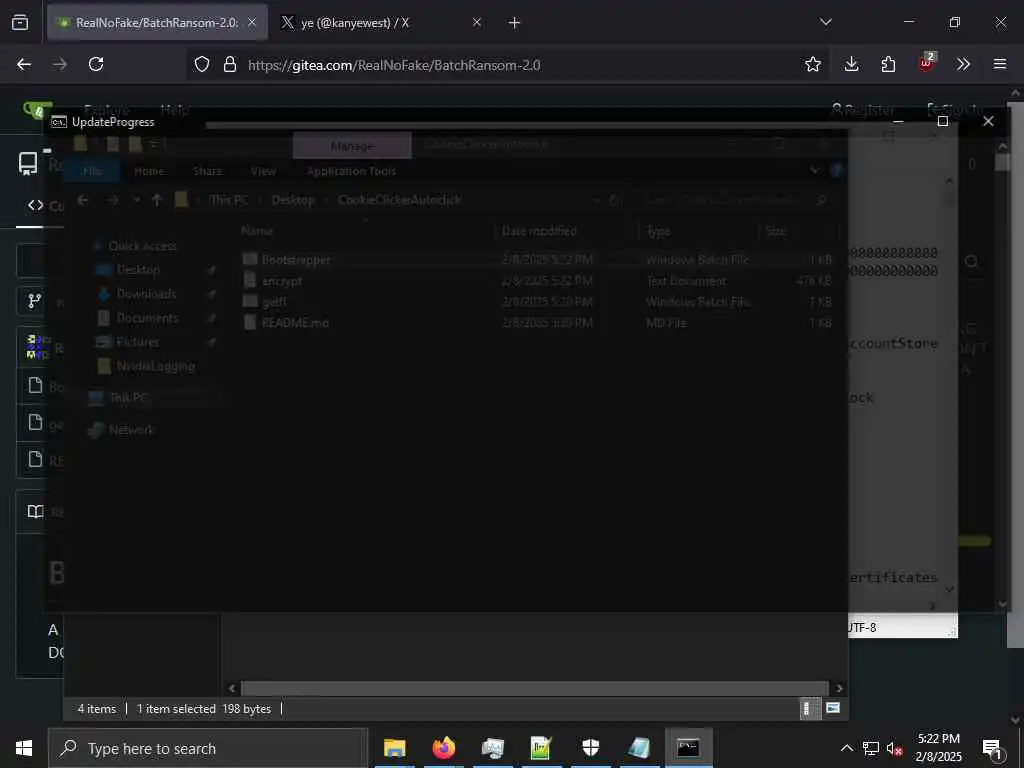1024x768 pixels.
Task: Open Notepad++ from the taskbar
Action: 541,748
